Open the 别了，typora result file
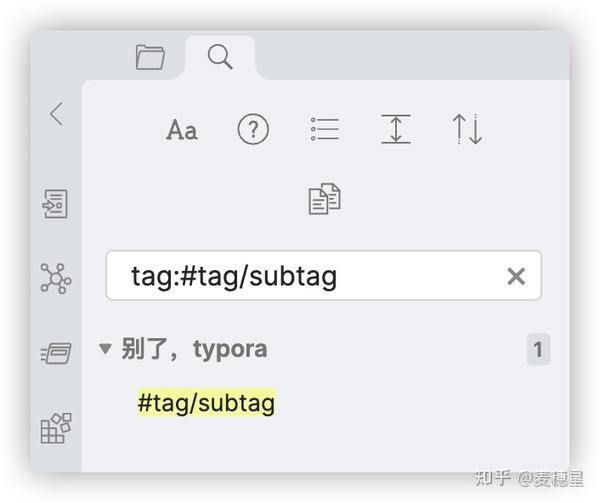The image size is (600, 503). pos(195,350)
